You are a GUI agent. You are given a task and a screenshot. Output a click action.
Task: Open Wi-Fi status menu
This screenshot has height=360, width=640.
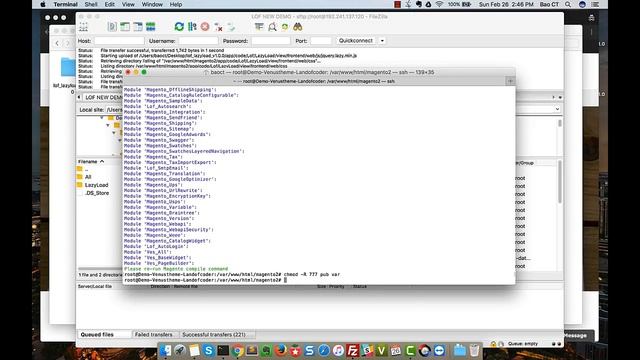(x=439, y=4)
